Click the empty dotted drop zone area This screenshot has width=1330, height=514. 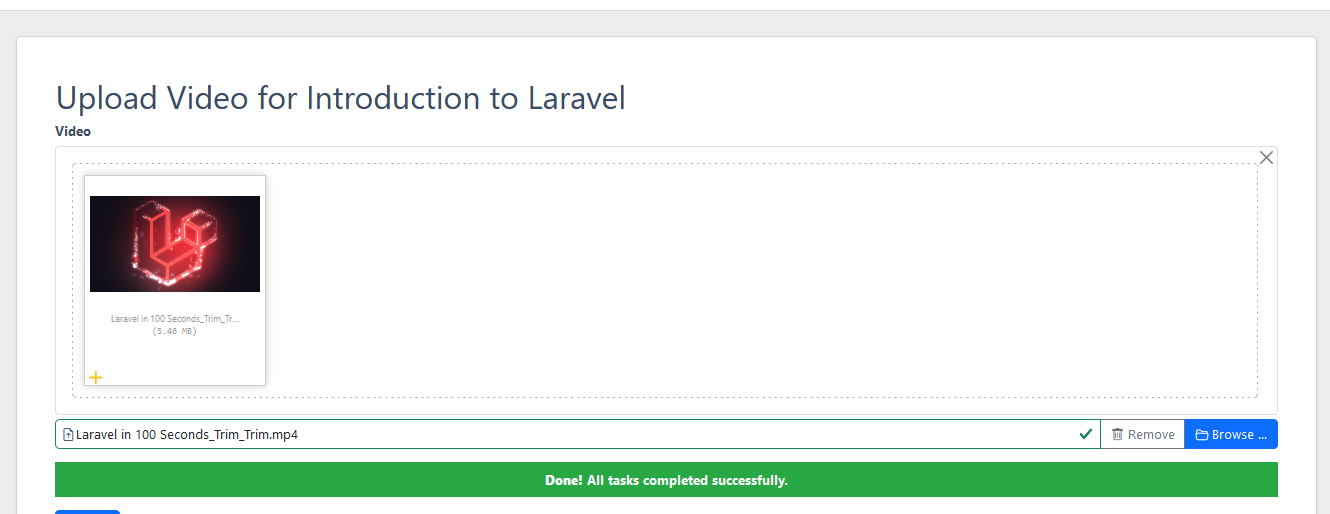tap(760, 280)
